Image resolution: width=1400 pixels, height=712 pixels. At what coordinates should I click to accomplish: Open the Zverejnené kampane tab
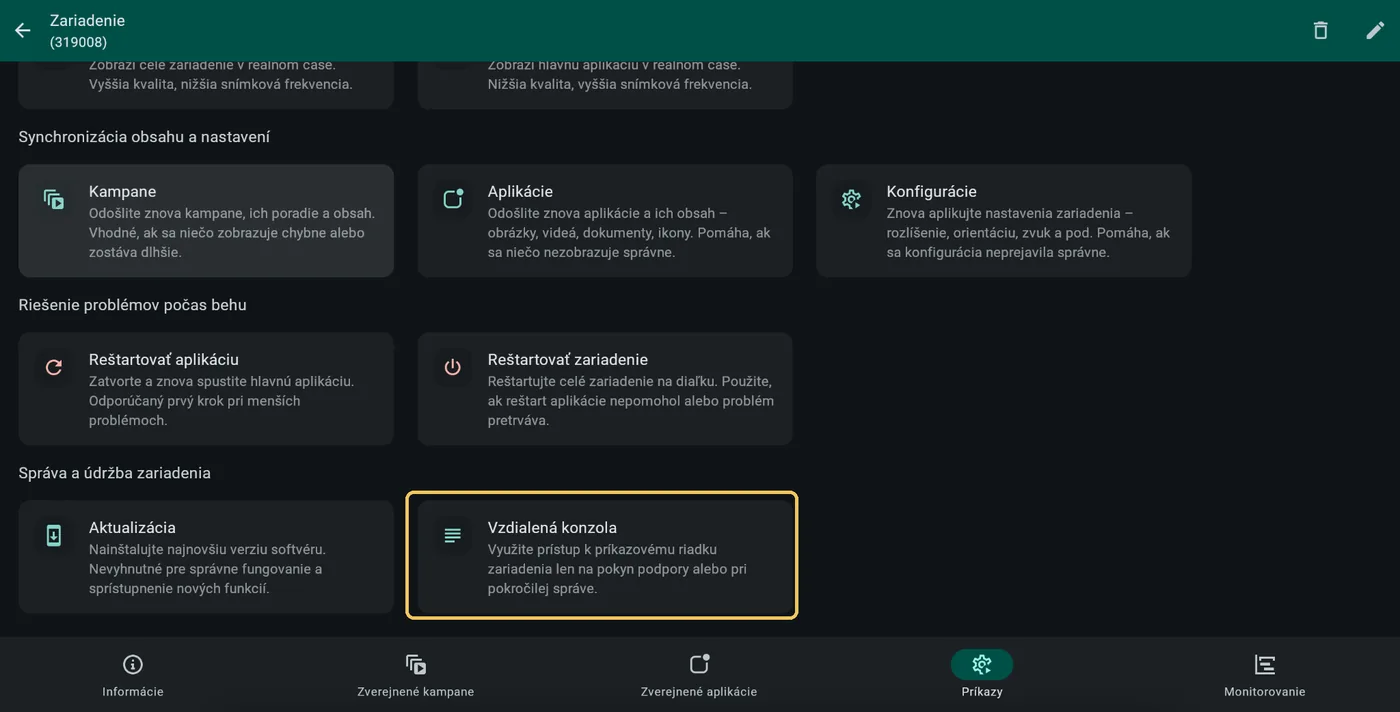click(416, 675)
